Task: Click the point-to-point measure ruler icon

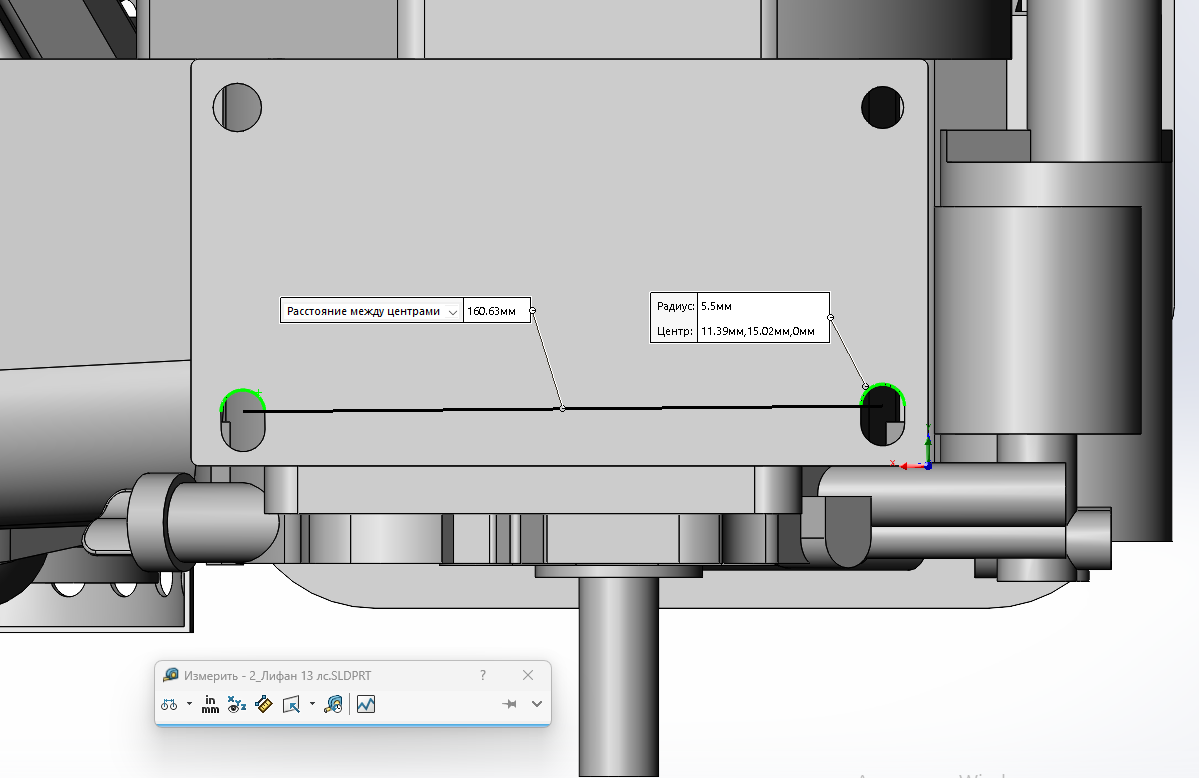Action: pos(264,704)
